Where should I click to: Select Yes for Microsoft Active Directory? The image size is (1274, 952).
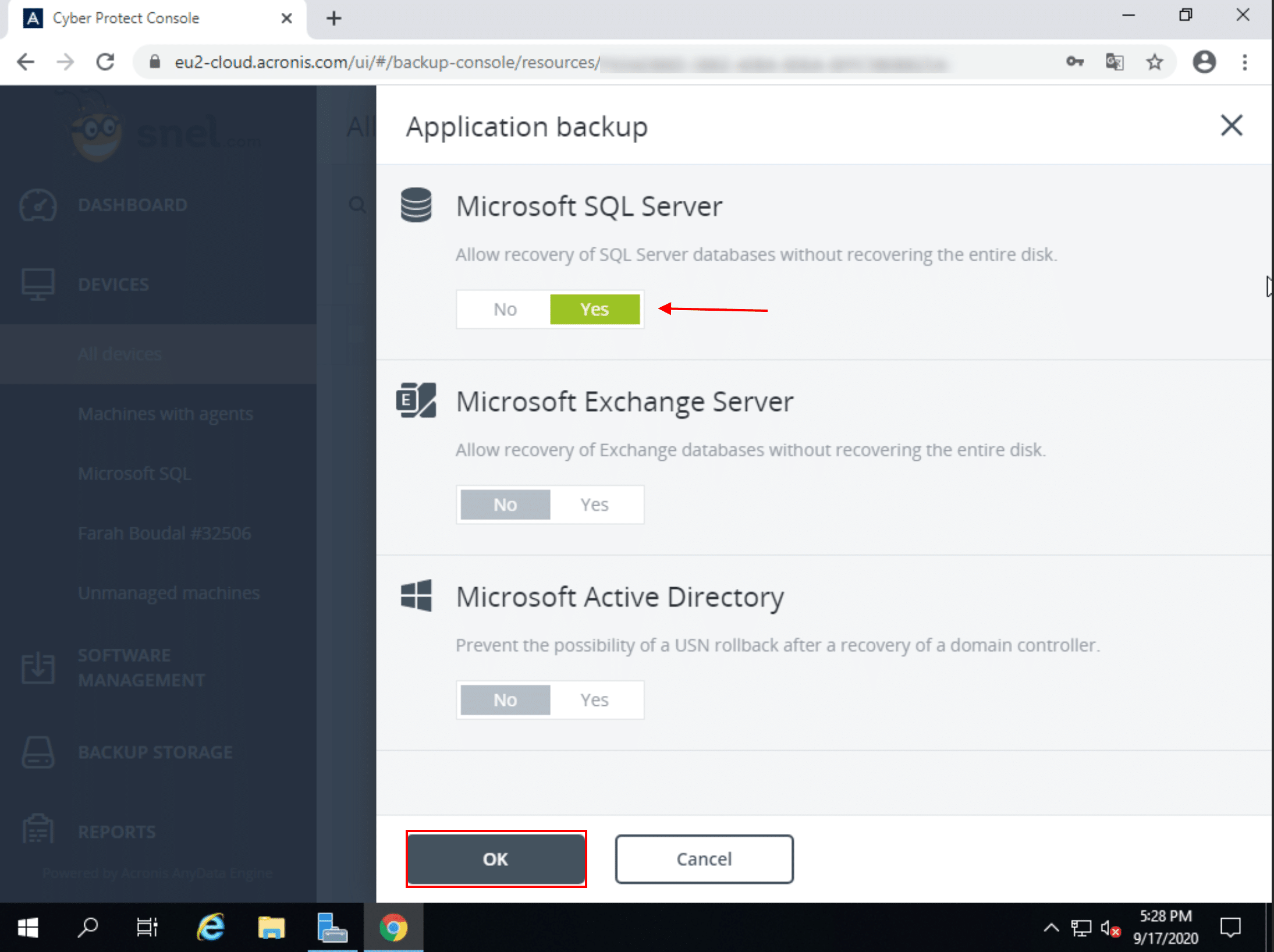click(595, 699)
